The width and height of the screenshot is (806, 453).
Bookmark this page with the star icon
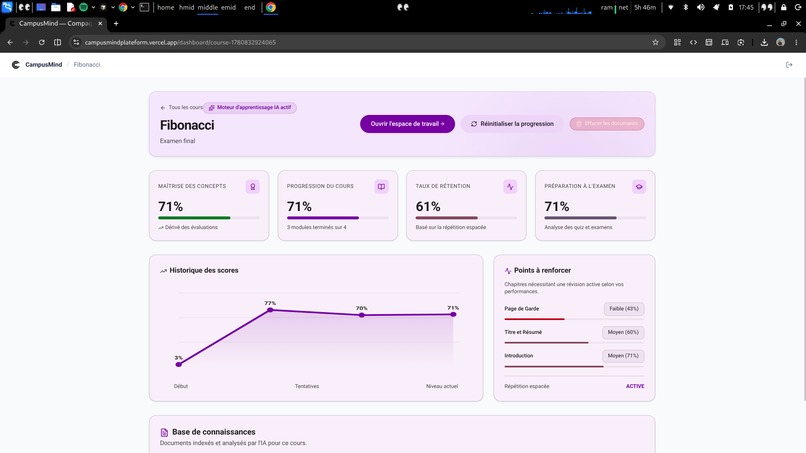coord(655,42)
